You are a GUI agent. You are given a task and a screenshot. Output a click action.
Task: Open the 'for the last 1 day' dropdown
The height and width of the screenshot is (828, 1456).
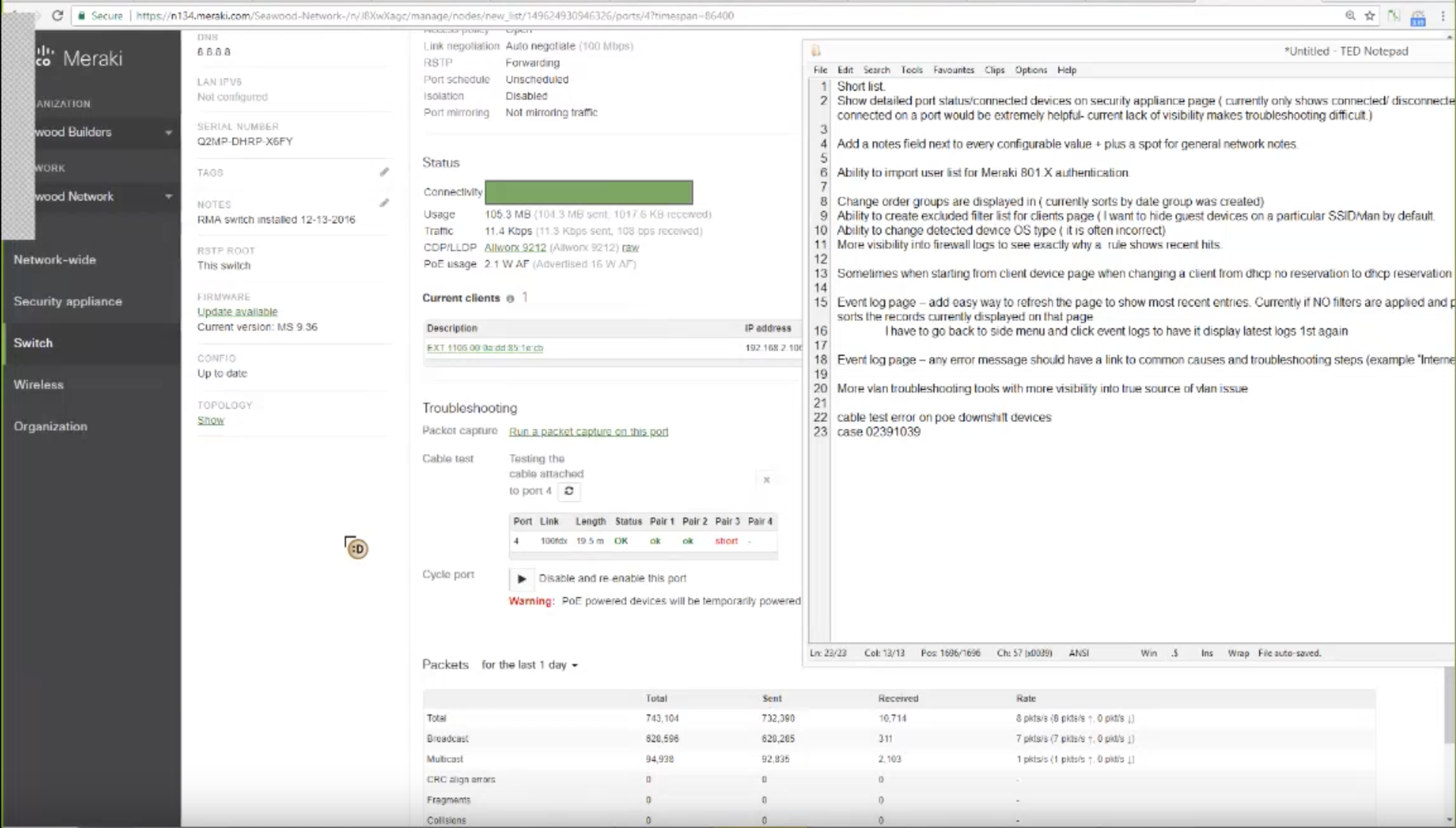529,665
